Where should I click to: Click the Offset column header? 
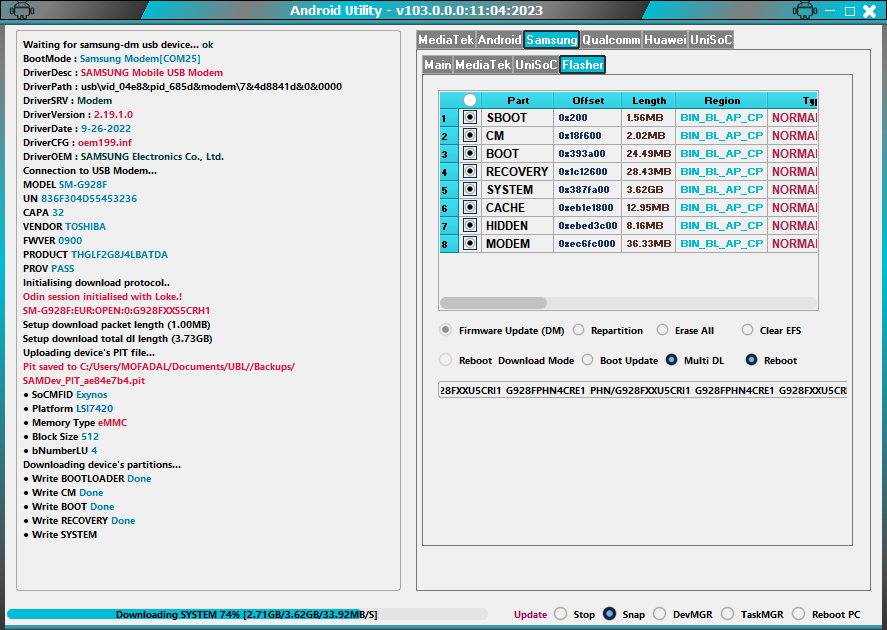(588, 100)
